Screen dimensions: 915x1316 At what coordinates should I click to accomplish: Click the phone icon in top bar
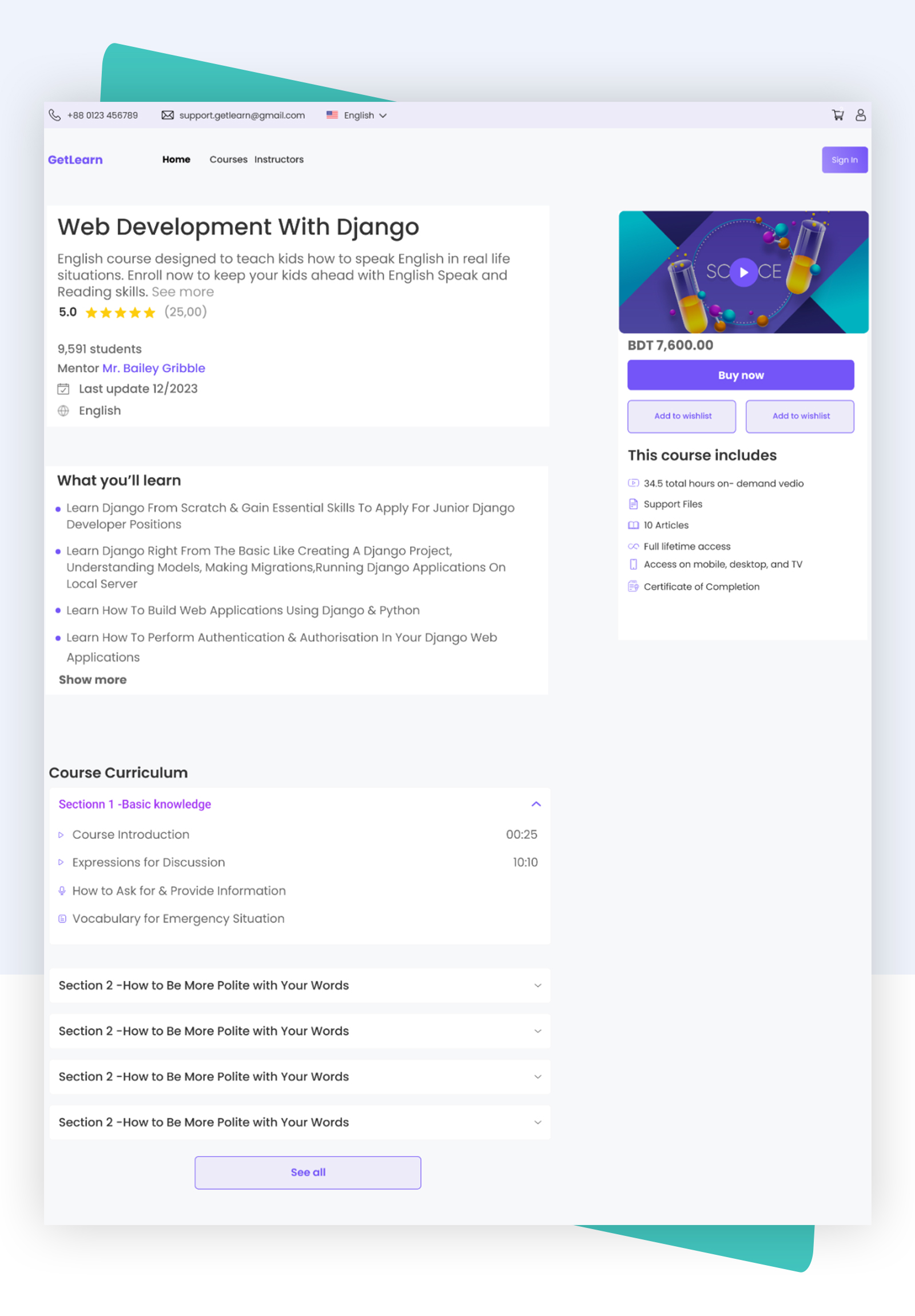coord(54,115)
